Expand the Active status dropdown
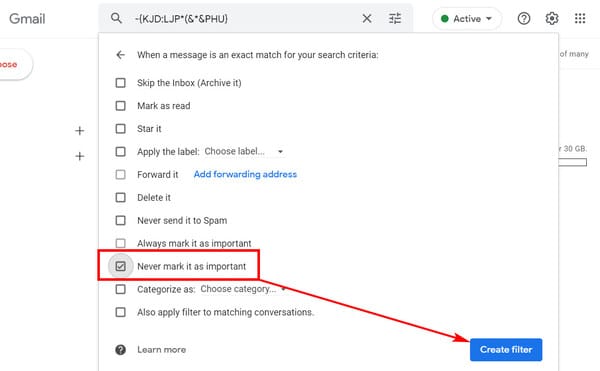Image resolution: width=600 pixels, height=371 pixels. click(x=466, y=18)
